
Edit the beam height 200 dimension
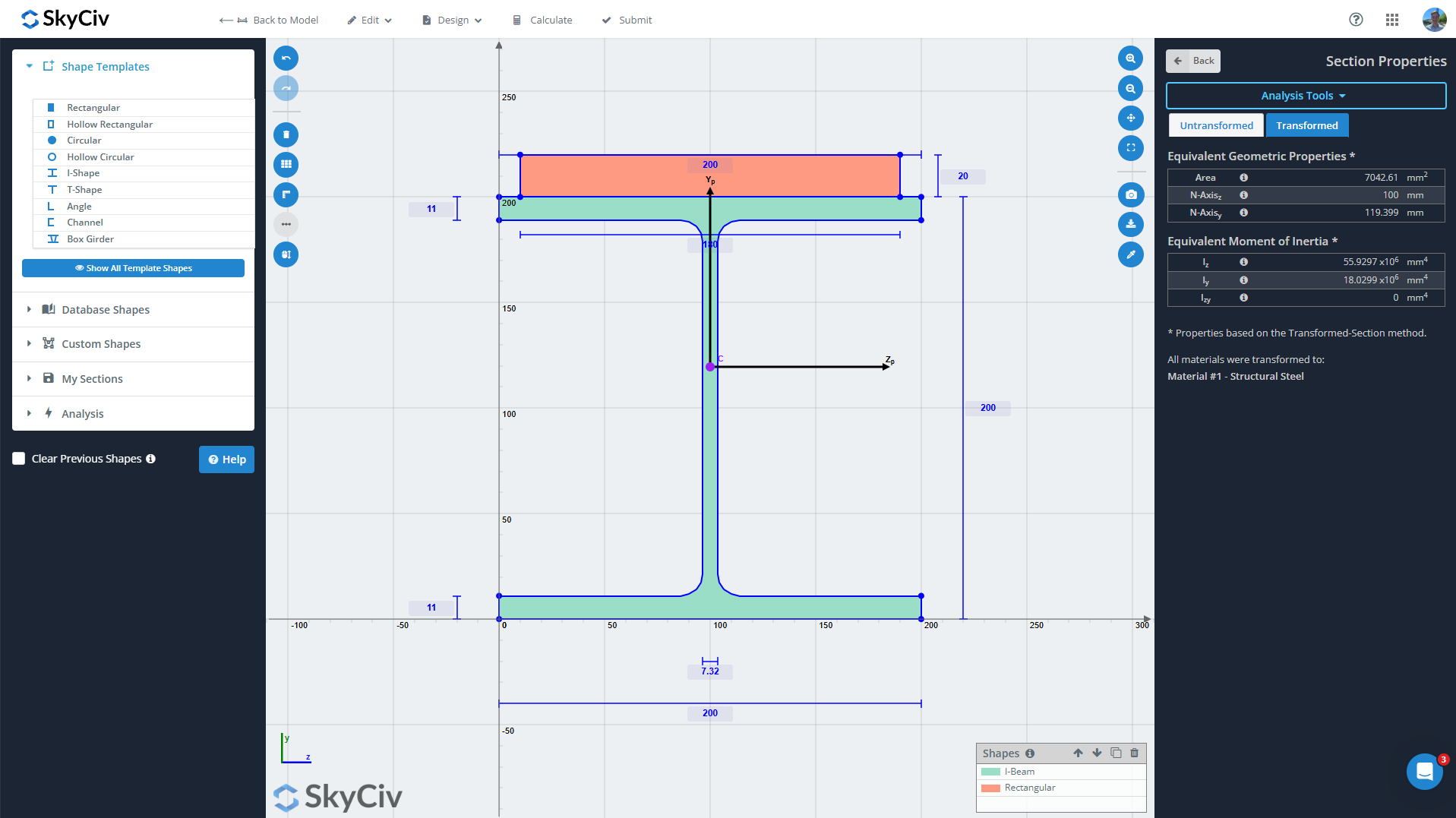coord(988,408)
